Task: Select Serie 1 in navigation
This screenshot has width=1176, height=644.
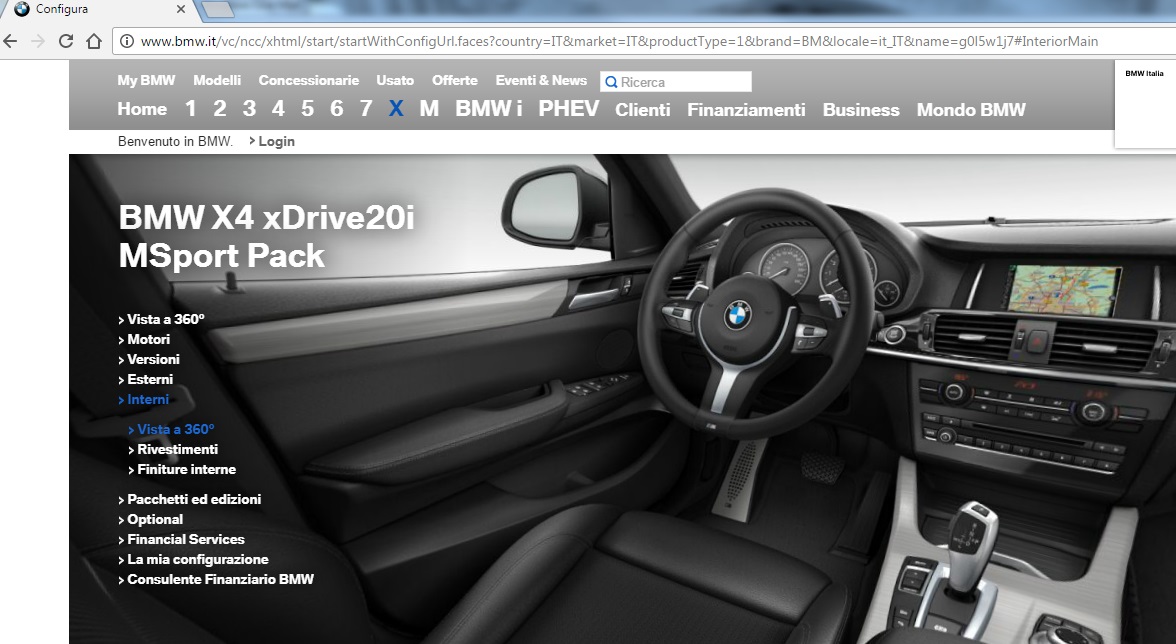Action: [x=190, y=109]
